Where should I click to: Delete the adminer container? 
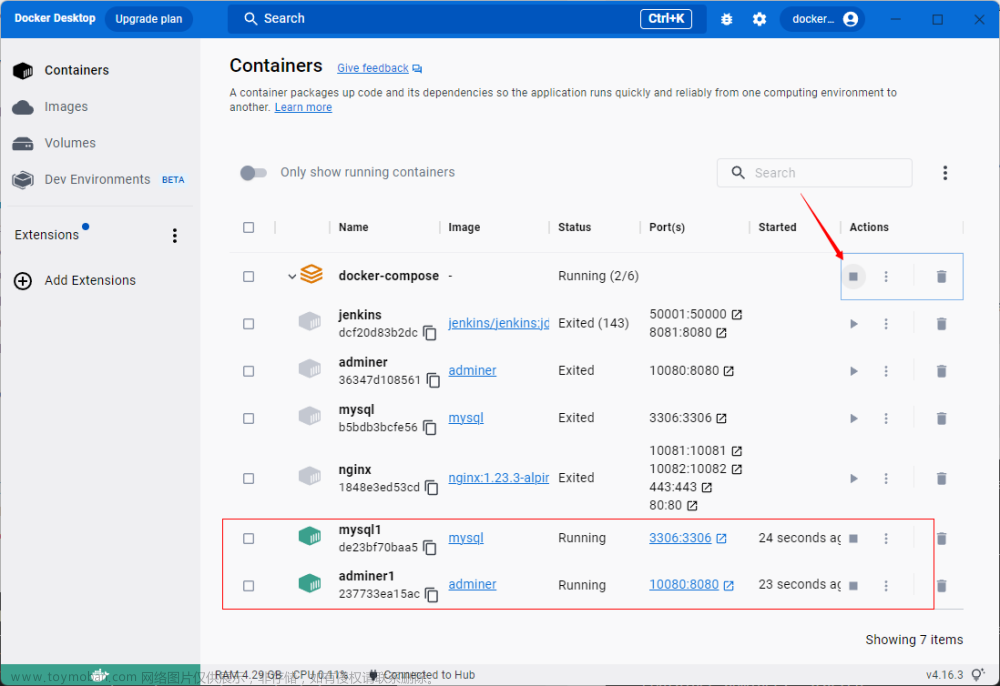click(941, 371)
